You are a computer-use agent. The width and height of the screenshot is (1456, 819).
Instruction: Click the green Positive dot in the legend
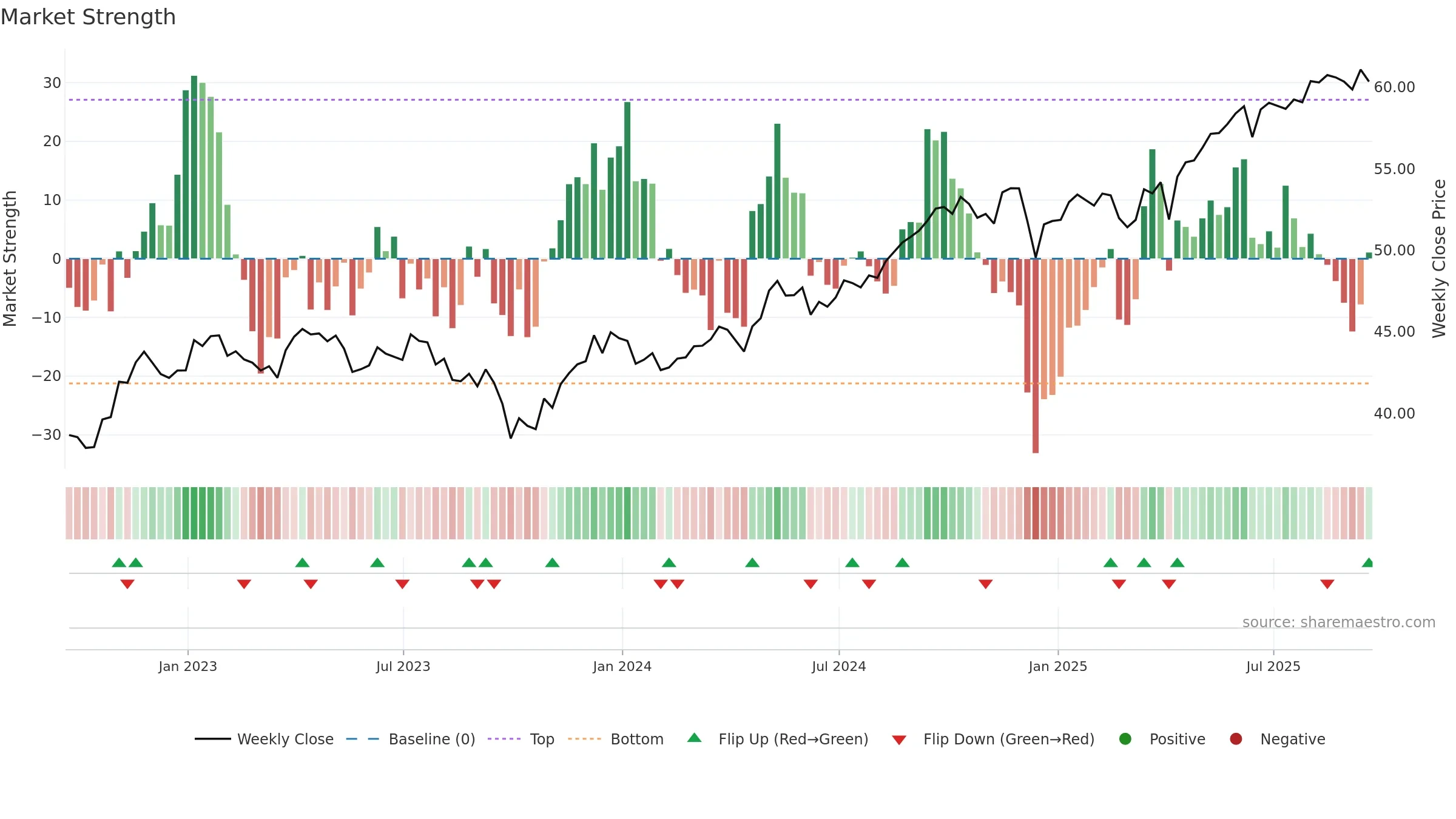pyautogui.click(x=1125, y=739)
